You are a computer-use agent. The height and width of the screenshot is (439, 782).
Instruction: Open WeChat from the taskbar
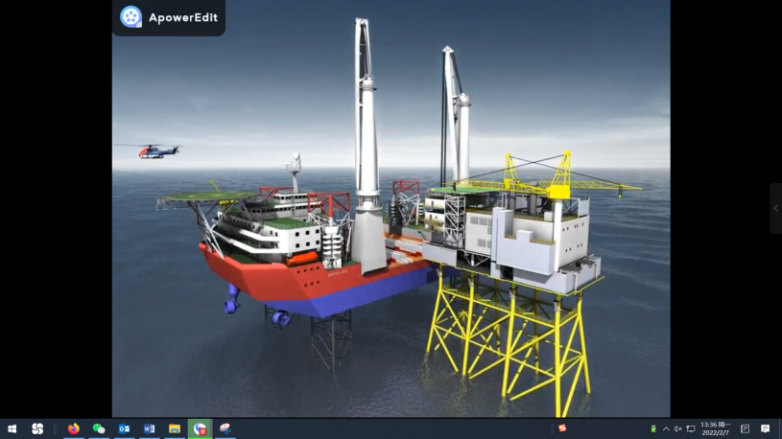(x=98, y=429)
